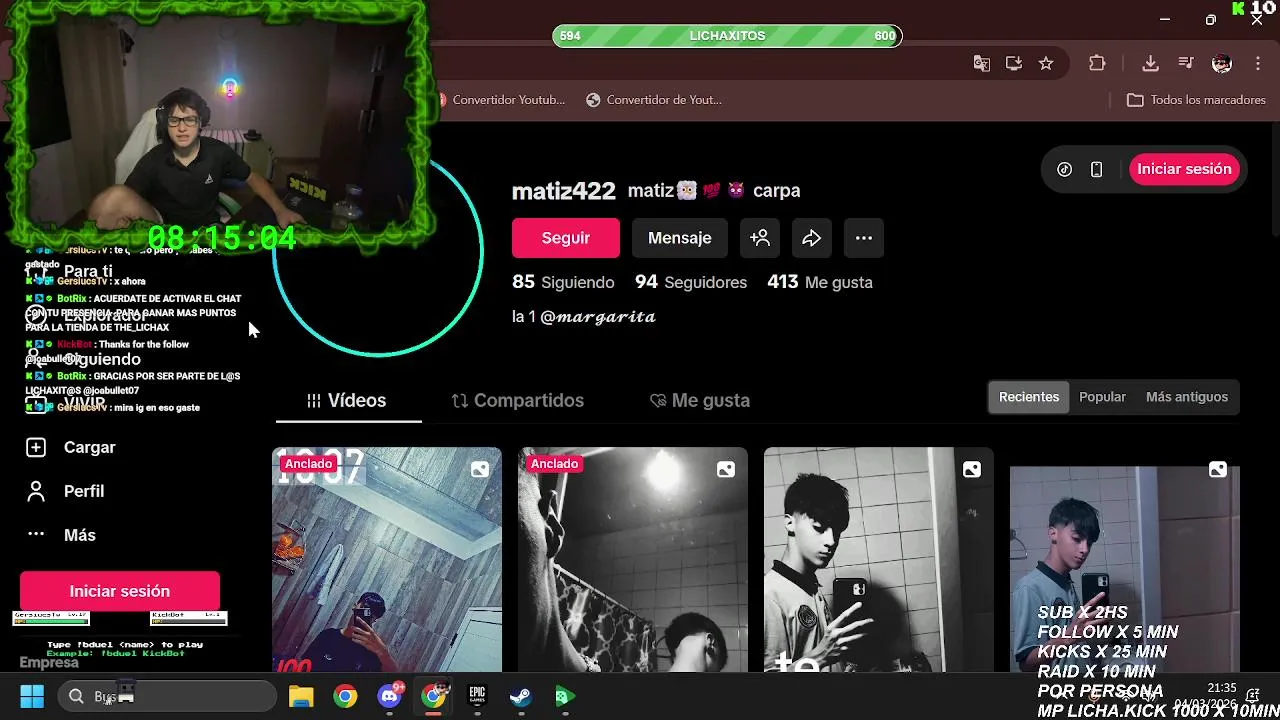The height and width of the screenshot is (720, 1280).
Task: Open the media controls icon in Chrome toolbar
Action: pyautogui.click(x=1186, y=63)
